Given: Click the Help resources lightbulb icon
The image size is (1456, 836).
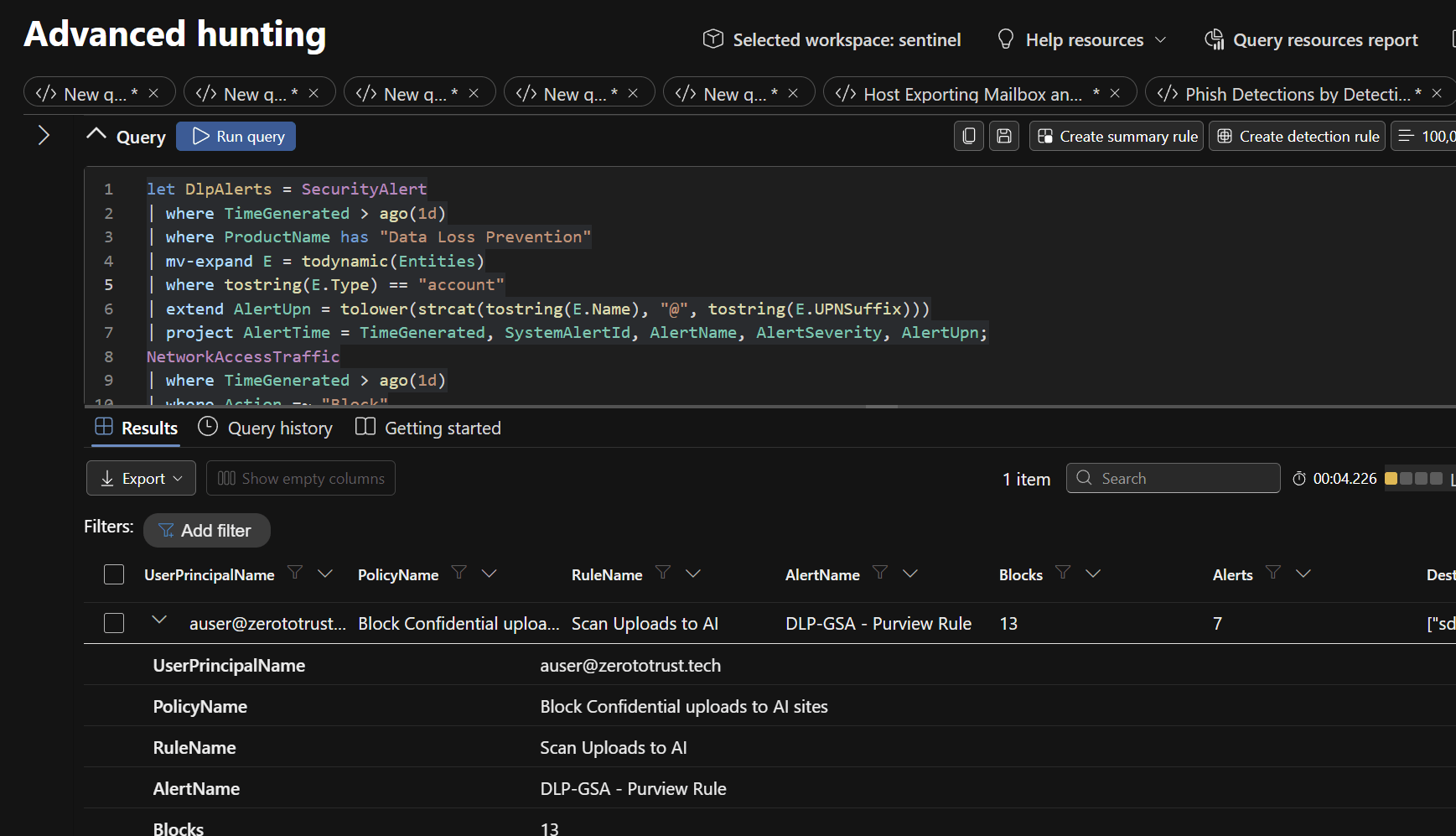Looking at the screenshot, I should (1006, 39).
